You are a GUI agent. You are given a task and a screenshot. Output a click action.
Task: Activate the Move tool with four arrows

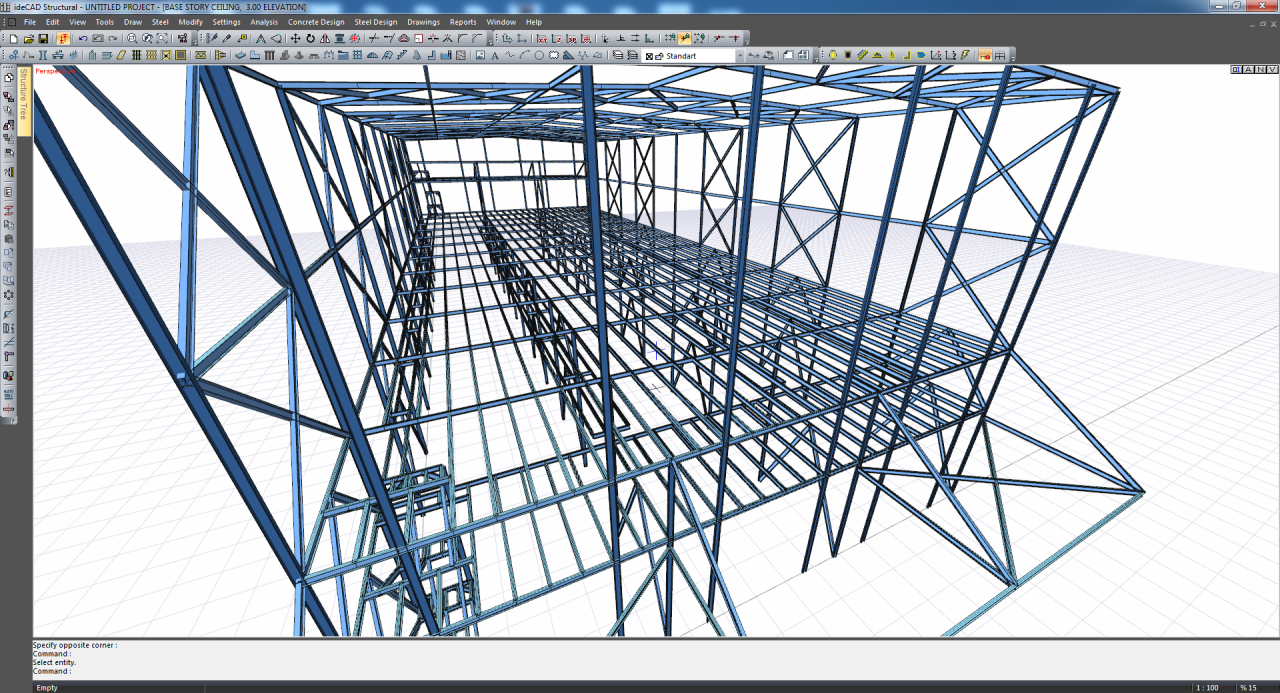point(295,38)
